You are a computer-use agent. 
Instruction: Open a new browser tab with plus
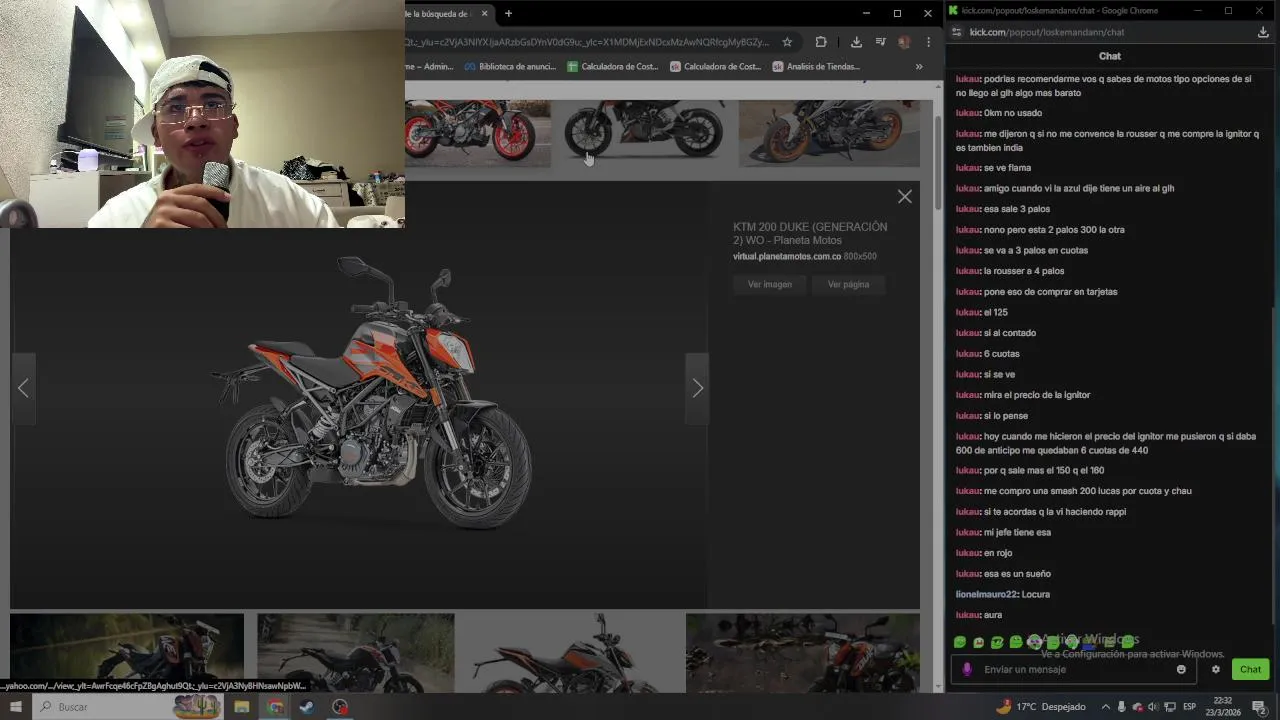pos(508,14)
